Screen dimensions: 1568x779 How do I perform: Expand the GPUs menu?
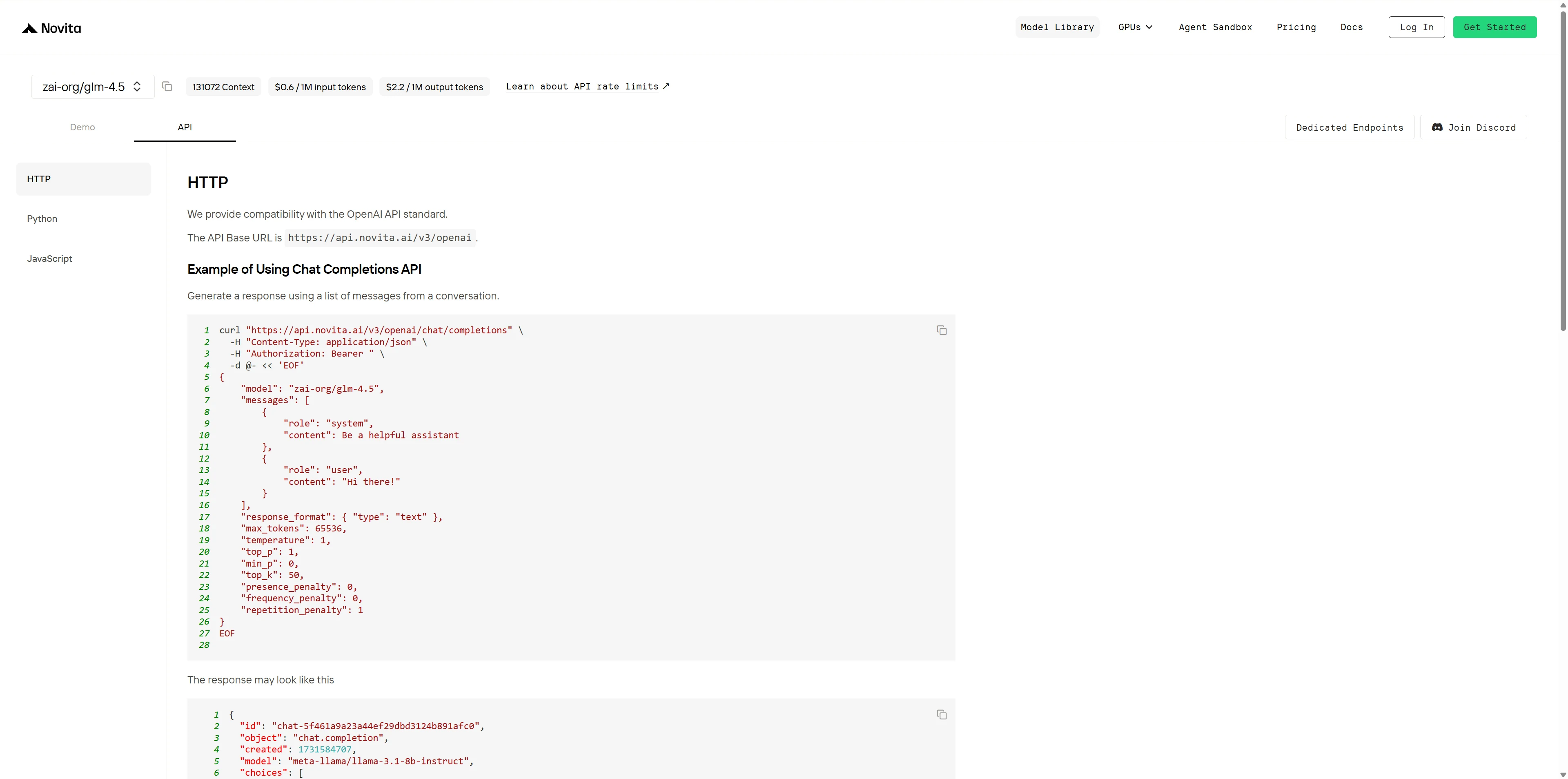click(x=1135, y=27)
